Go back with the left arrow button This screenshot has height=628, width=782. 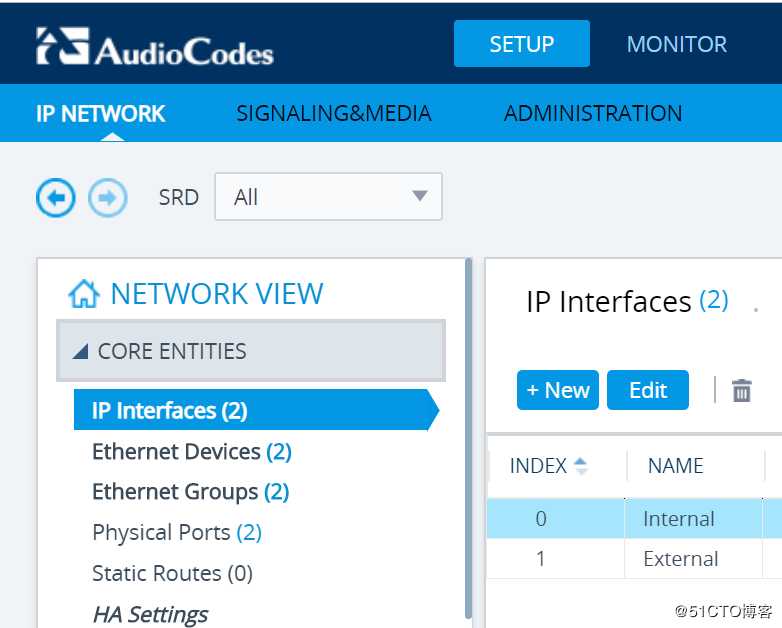click(x=56, y=198)
